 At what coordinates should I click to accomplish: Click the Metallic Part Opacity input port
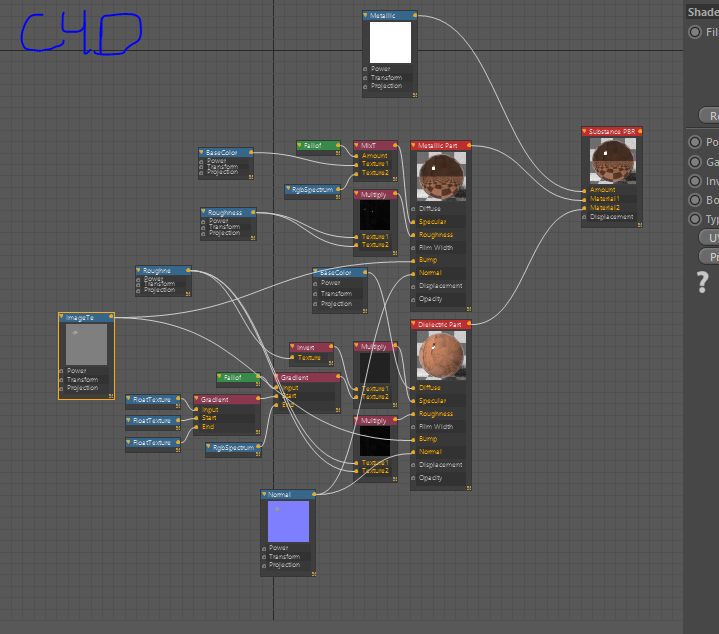(413, 299)
